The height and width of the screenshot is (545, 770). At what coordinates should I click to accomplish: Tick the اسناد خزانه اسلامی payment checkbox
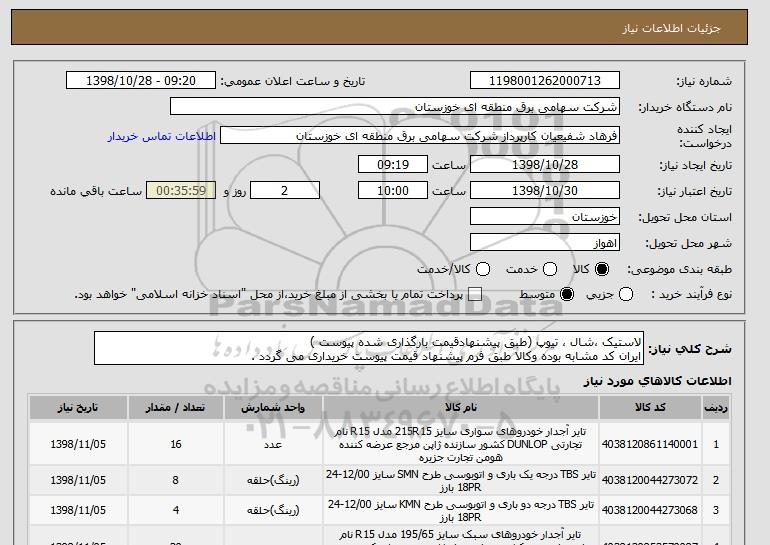coord(475,295)
